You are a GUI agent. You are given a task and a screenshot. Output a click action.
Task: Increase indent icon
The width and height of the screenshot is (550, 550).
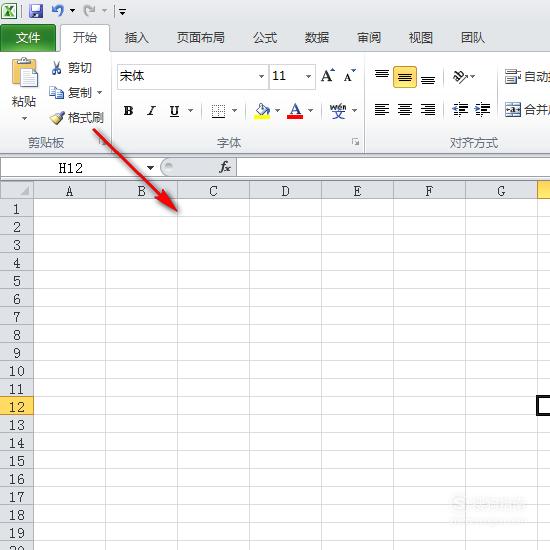click(x=483, y=110)
